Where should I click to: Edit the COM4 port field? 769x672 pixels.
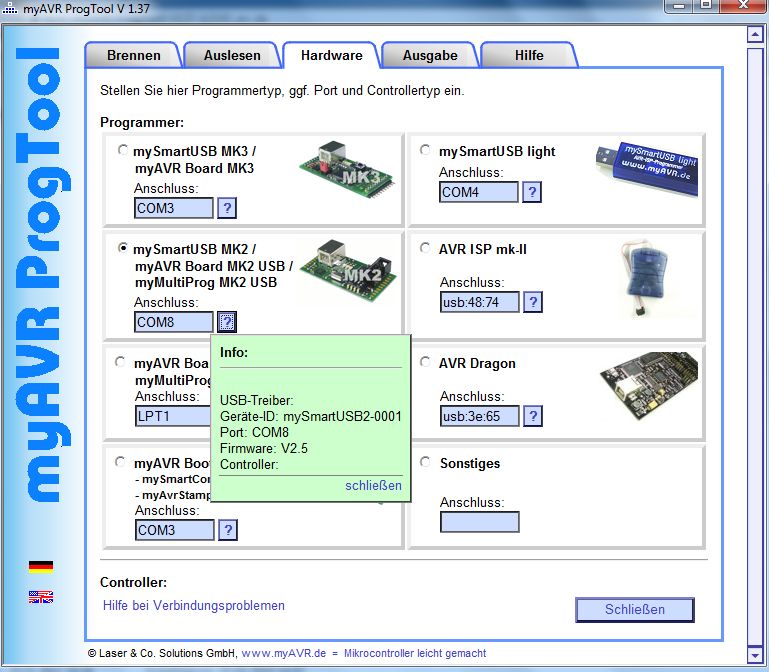[479, 192]
